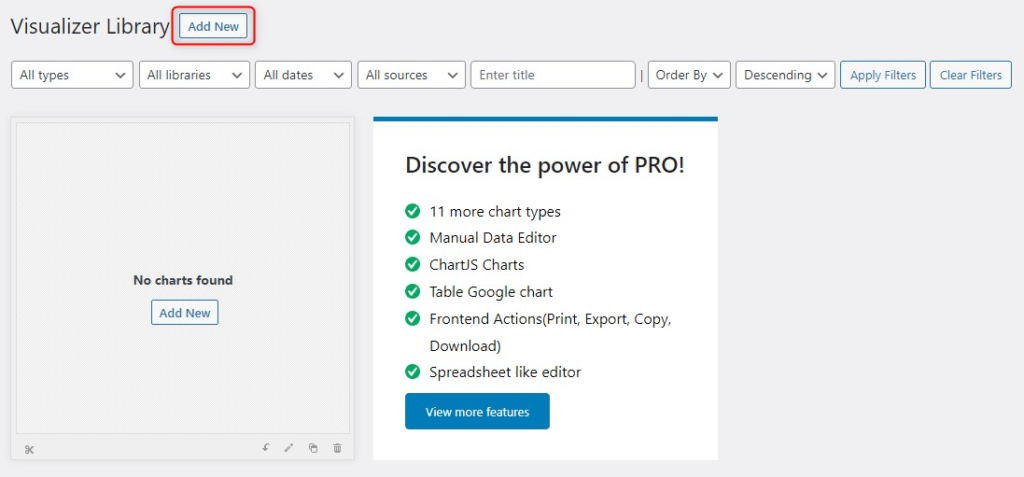Open the Order By dropdown
Image resolution: width=1024 pixels, height=477 pixels.
[x=689, y=75]
